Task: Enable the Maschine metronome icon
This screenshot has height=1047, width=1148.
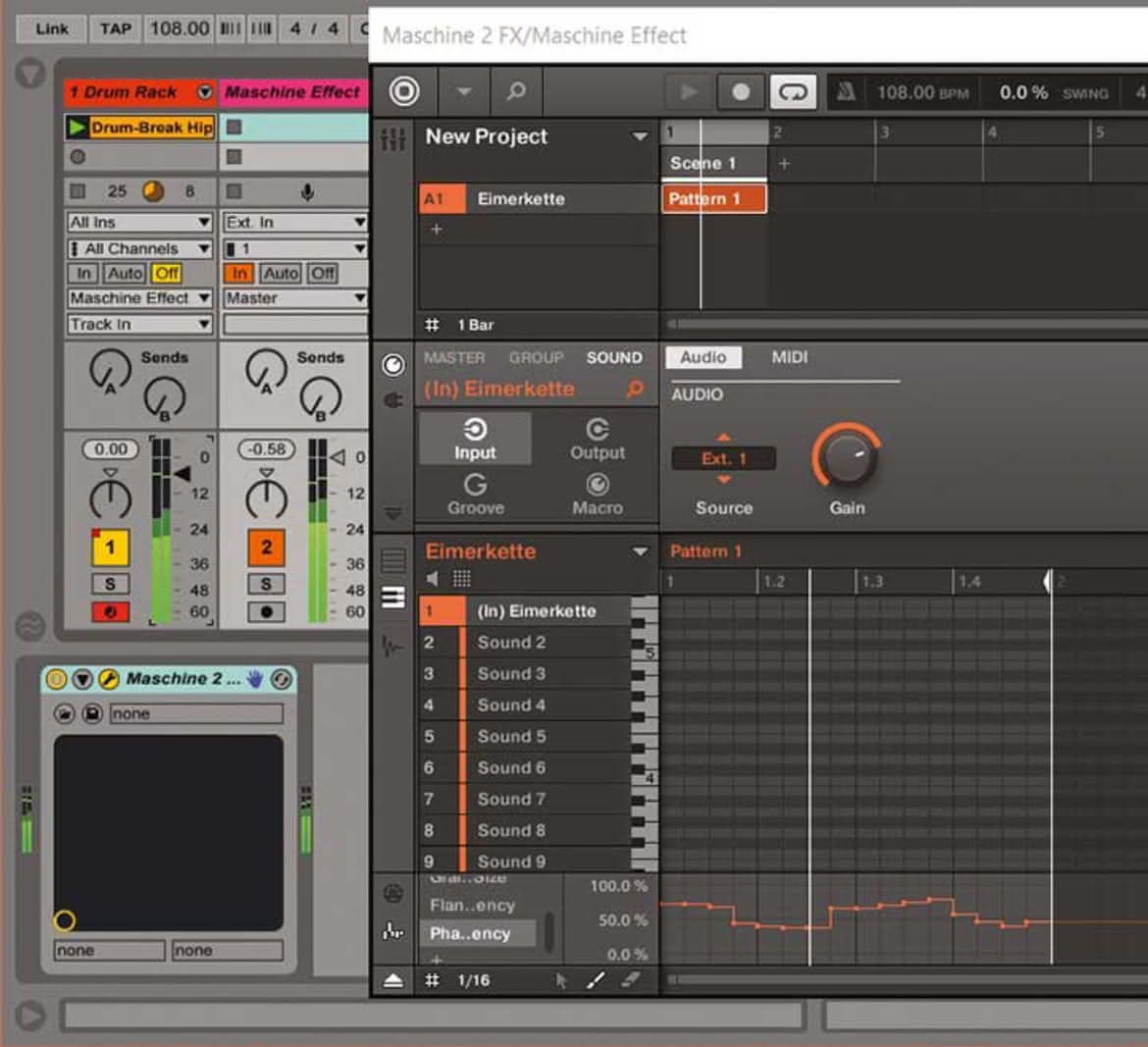Action: 846,92
